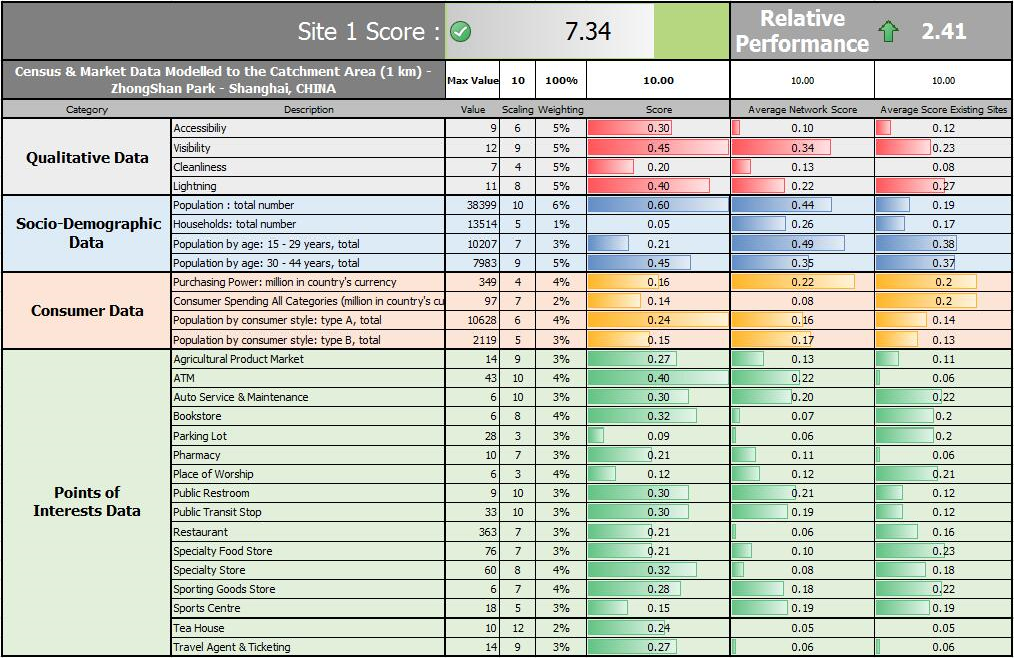This screenshot has width=1014, height=658.
Task: Click the Tea House description cell
Action: pyautogui.click(x=308, y=628)
